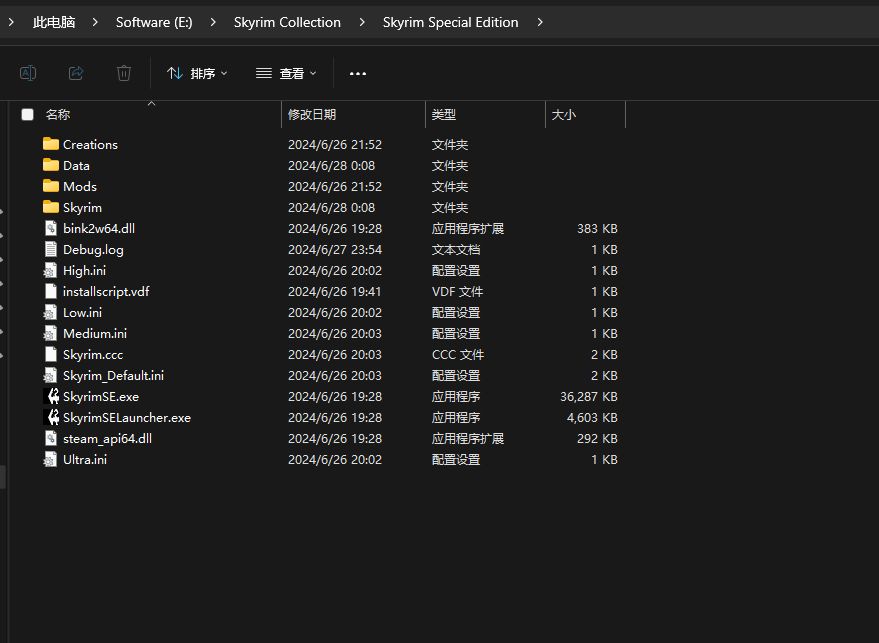Click the 383 KB size cell

[x=597, y=229]
